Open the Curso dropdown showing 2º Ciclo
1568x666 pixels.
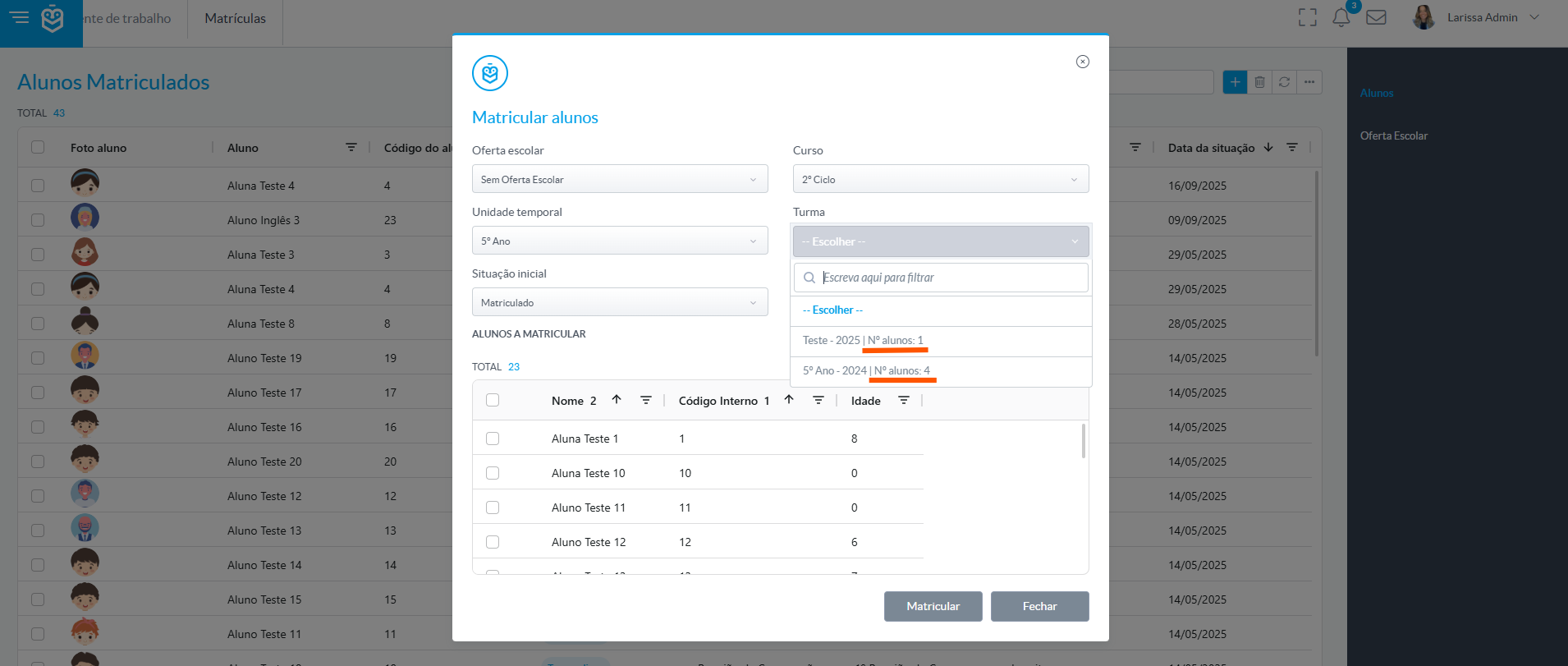tap(941, 179)
